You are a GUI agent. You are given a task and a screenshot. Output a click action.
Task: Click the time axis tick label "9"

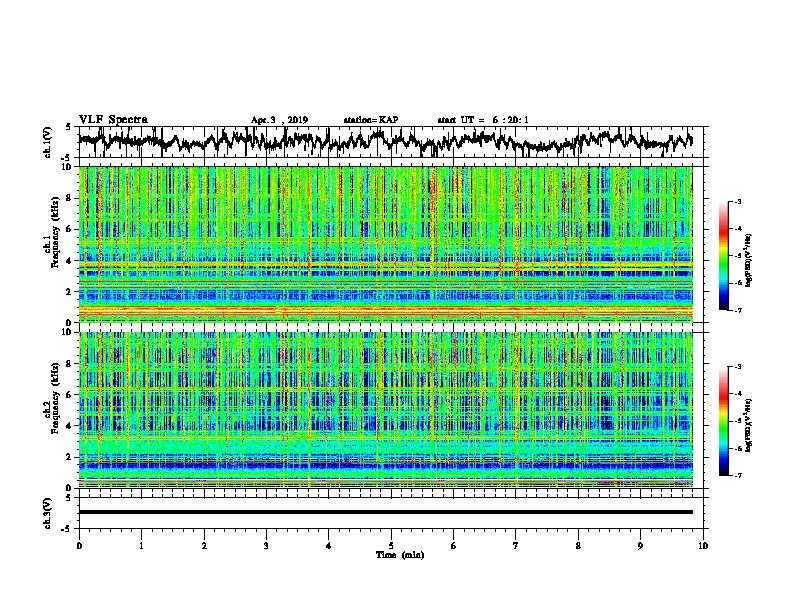click(640, 546)
